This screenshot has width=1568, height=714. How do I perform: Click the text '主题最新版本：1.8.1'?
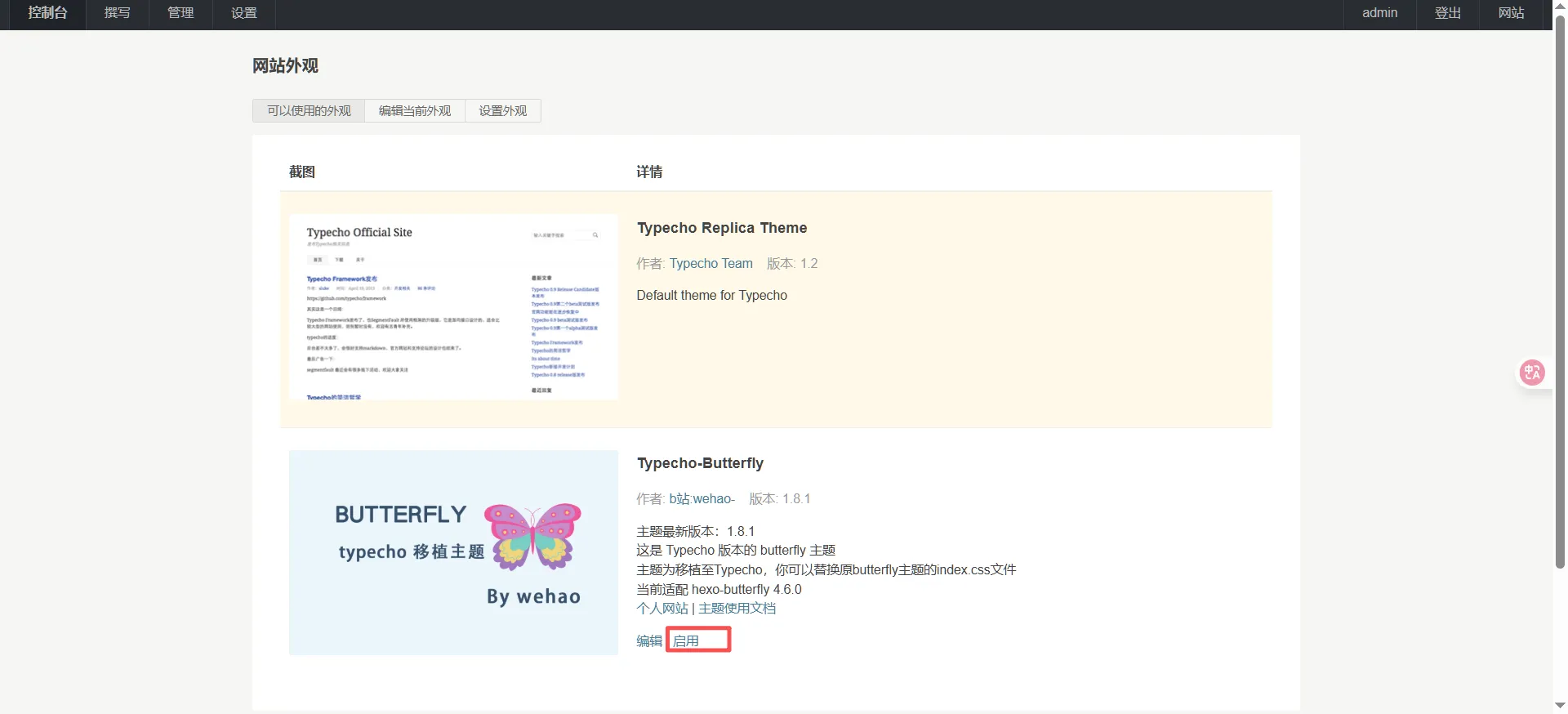(696, 532)
